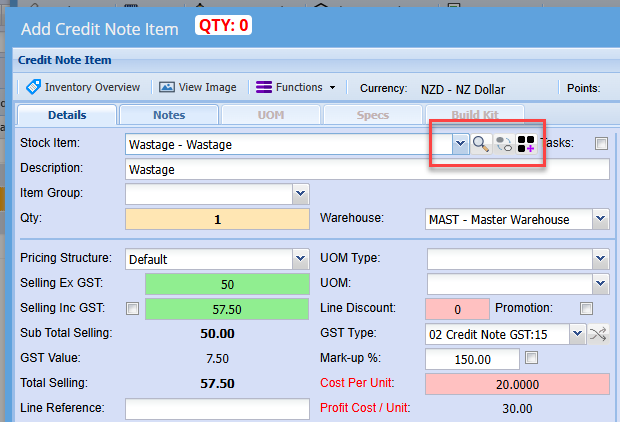Click the Inventory Overview tag icon

click(x=33, y=87)
